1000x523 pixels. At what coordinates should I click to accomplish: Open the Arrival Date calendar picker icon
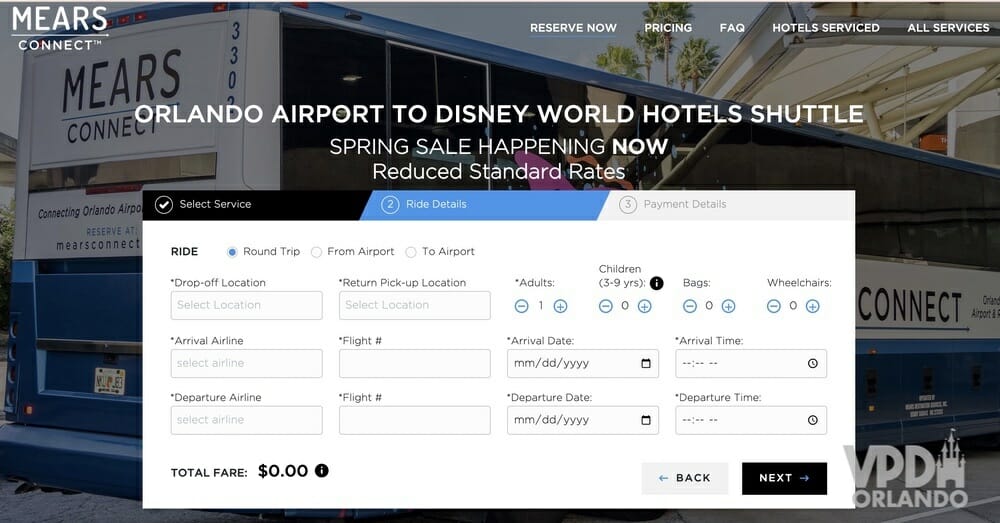pos(646,364)
